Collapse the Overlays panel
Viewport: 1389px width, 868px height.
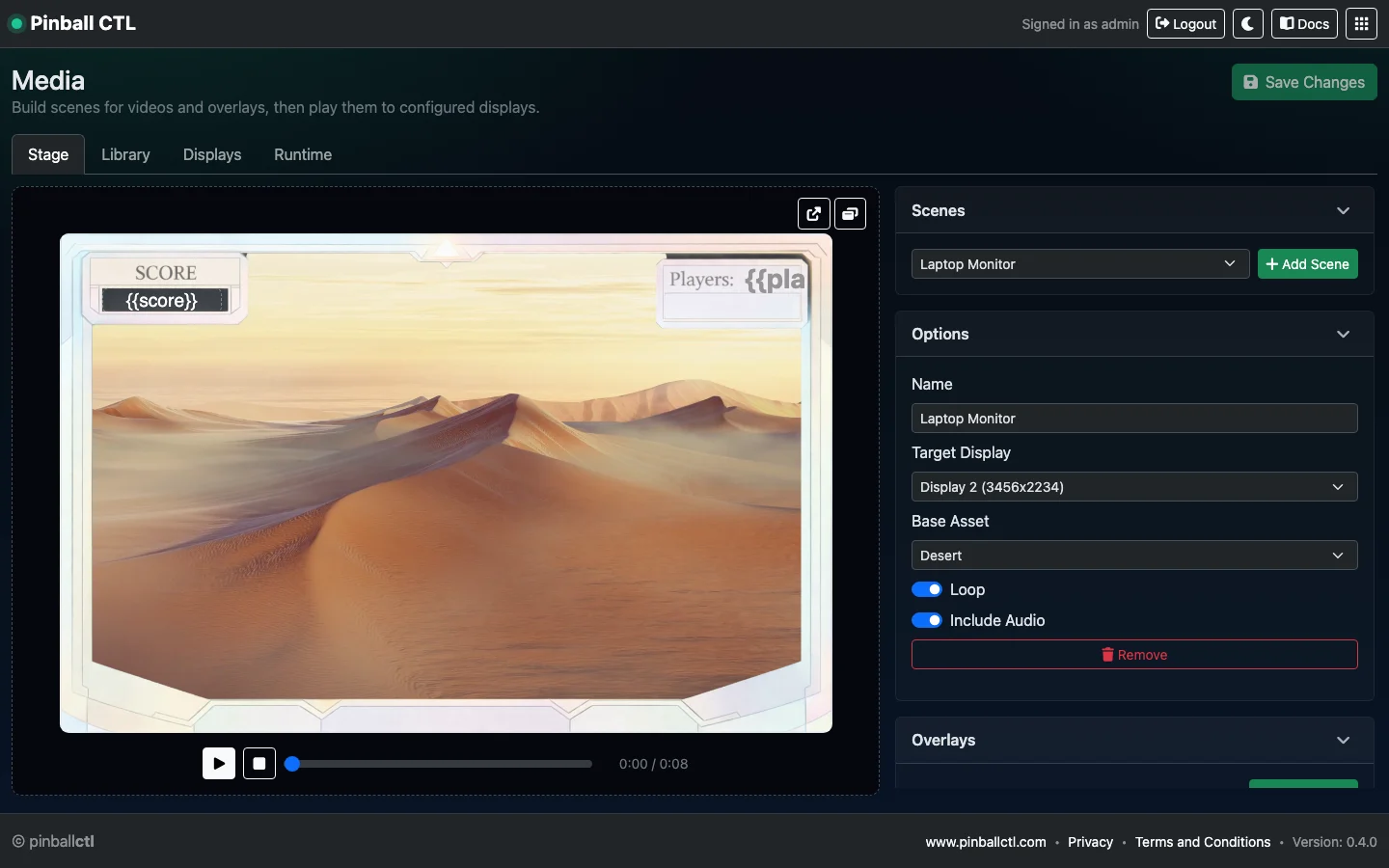click(1343, 741)
